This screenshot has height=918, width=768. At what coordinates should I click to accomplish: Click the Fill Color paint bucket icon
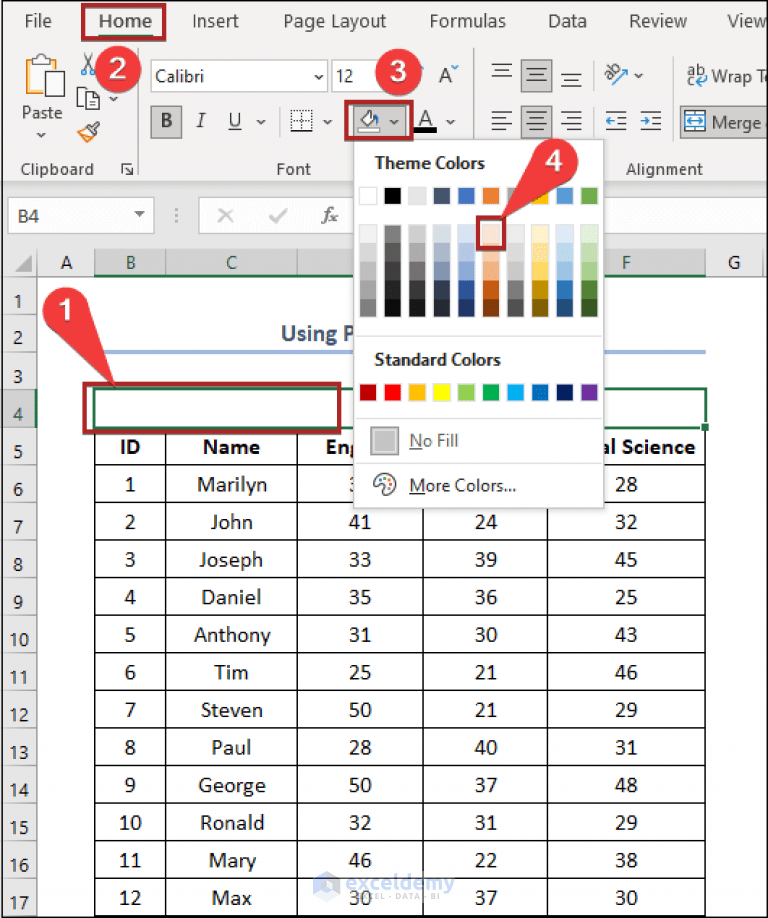coord(369,121)
